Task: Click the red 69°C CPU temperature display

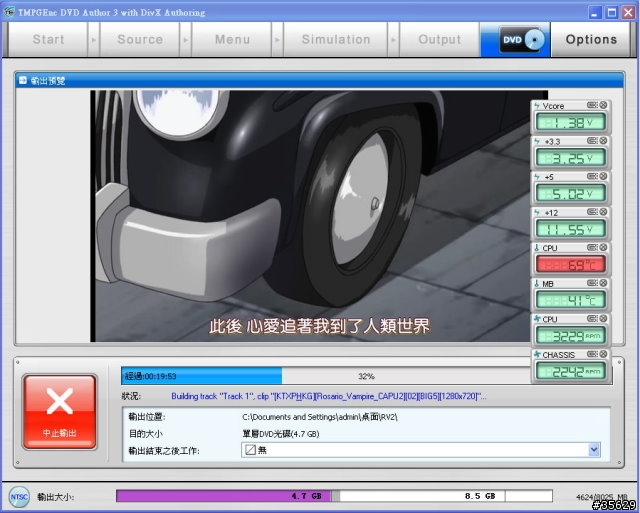Action: click(x=570, y=264)
